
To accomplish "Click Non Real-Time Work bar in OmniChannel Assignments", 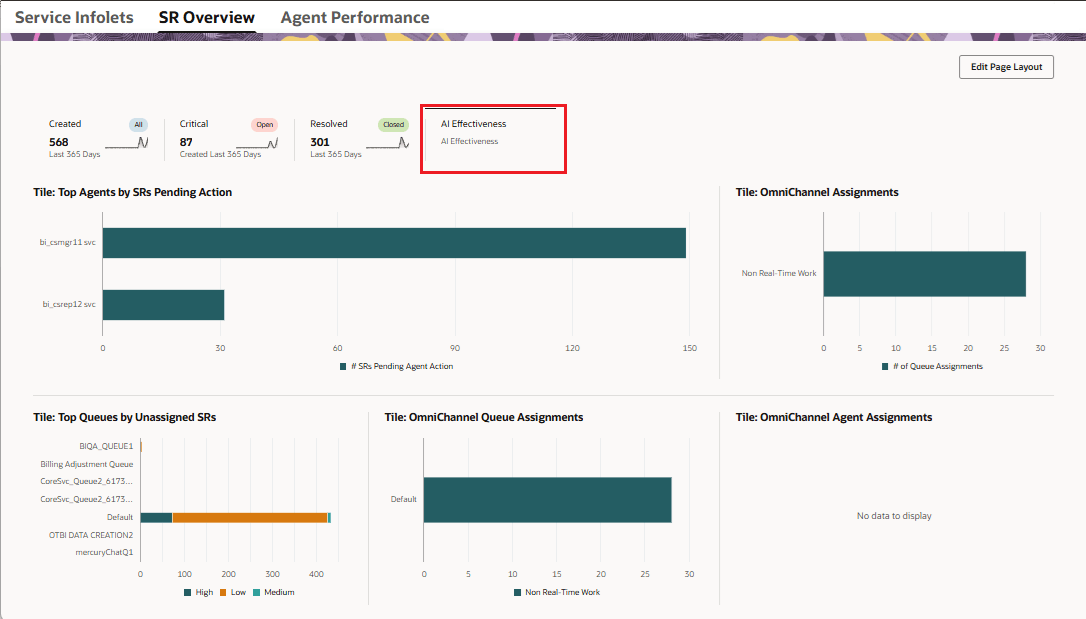I will [925, 273].
